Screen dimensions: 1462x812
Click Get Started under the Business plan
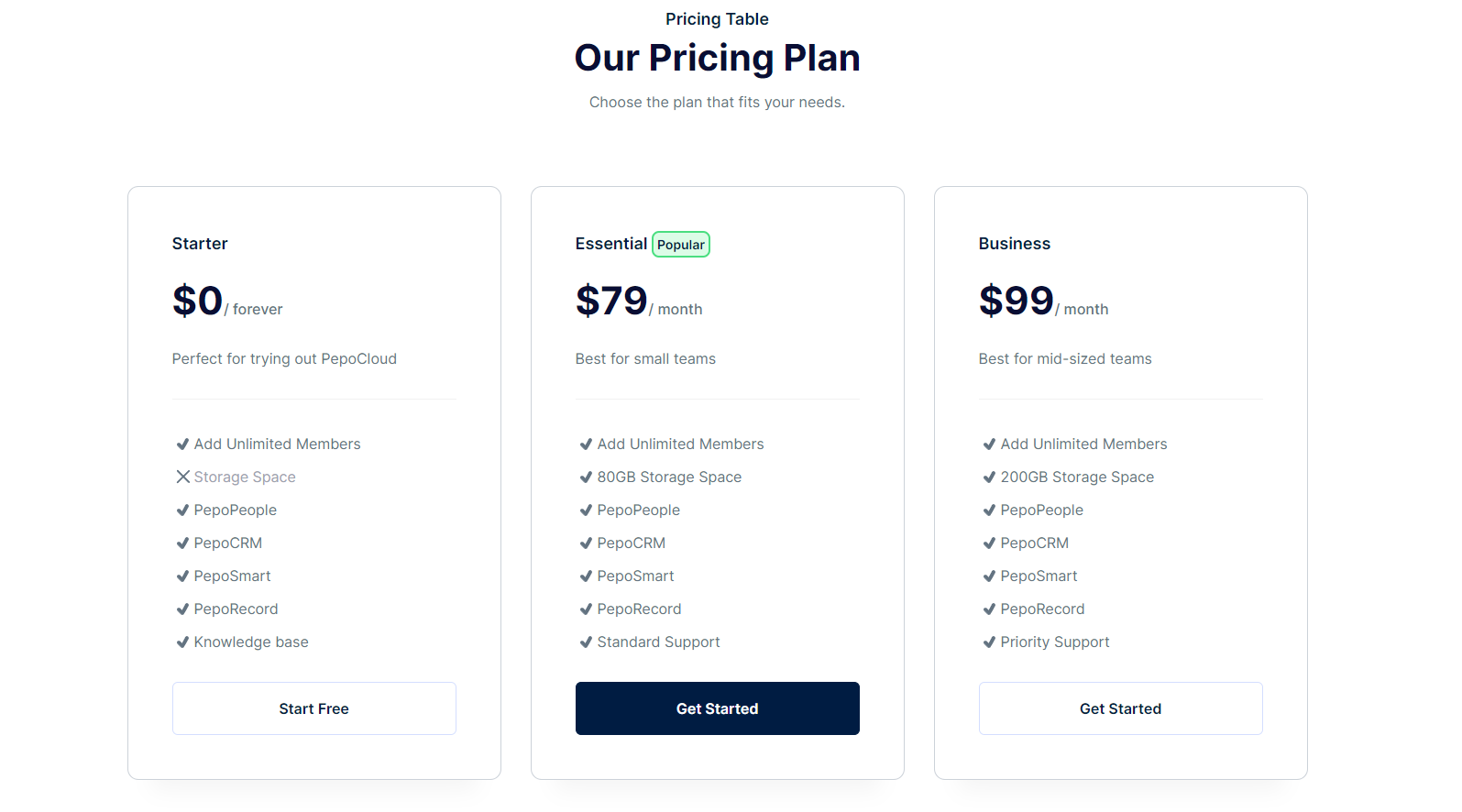point(1120,708)
